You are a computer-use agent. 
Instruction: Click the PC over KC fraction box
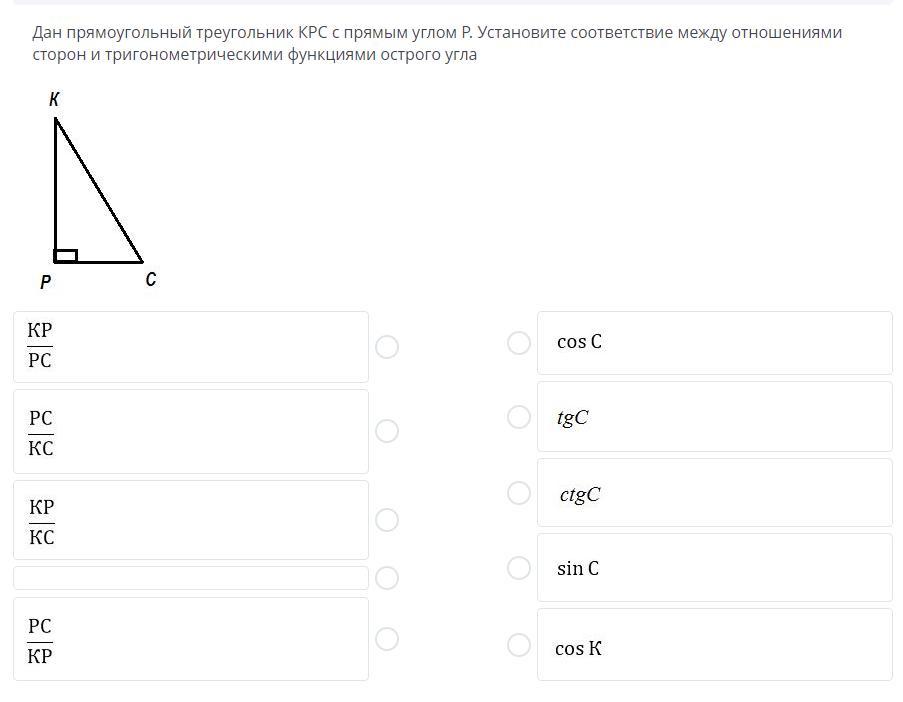191,431
